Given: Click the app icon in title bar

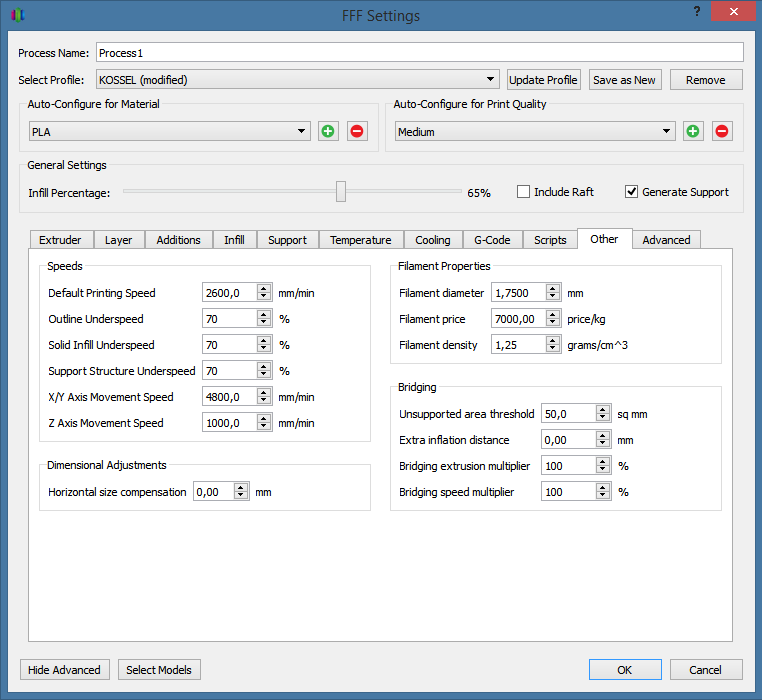Looking at the screenshot, I should (18, 15).
